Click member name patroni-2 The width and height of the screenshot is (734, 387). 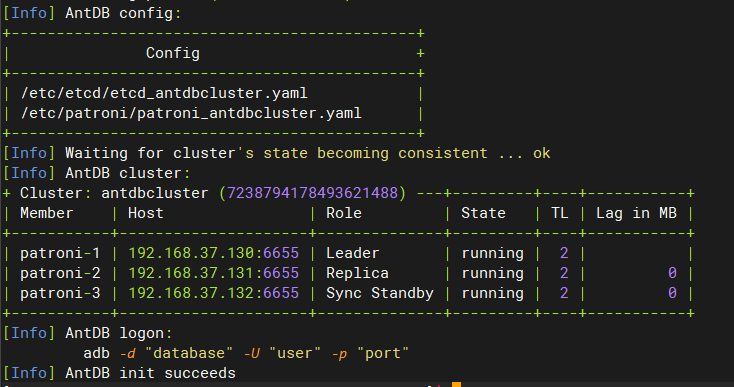tap(60, 273)
